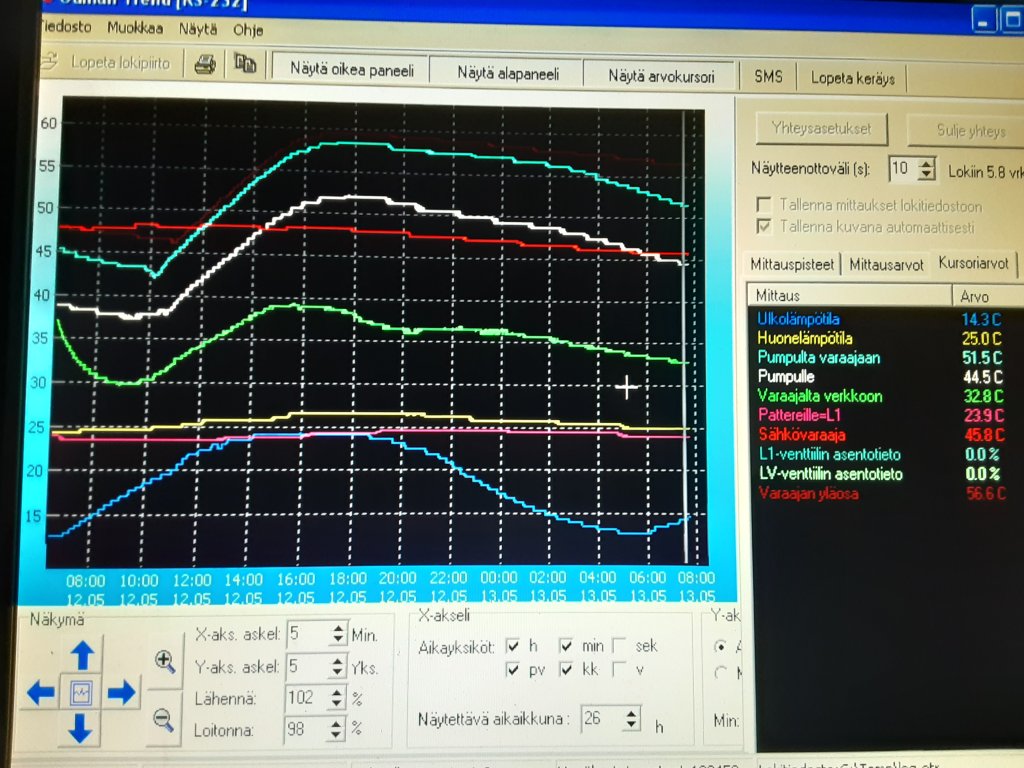Click Näytä alapaneeli button
This screenshot has width=1024, height=768.
pos(507,73)
